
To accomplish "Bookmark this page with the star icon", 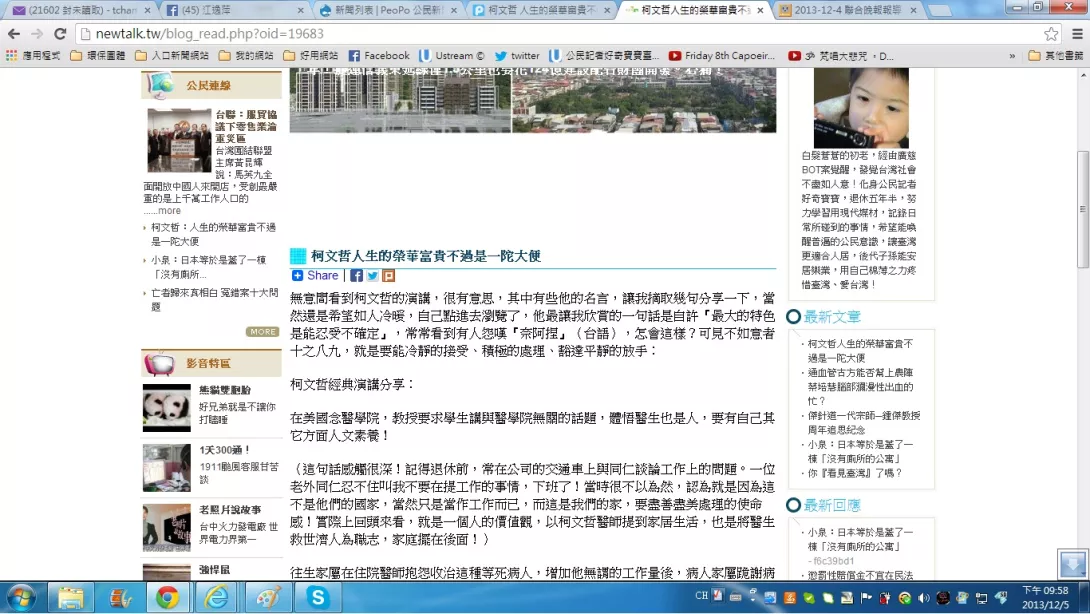I will pos(1051,34).
